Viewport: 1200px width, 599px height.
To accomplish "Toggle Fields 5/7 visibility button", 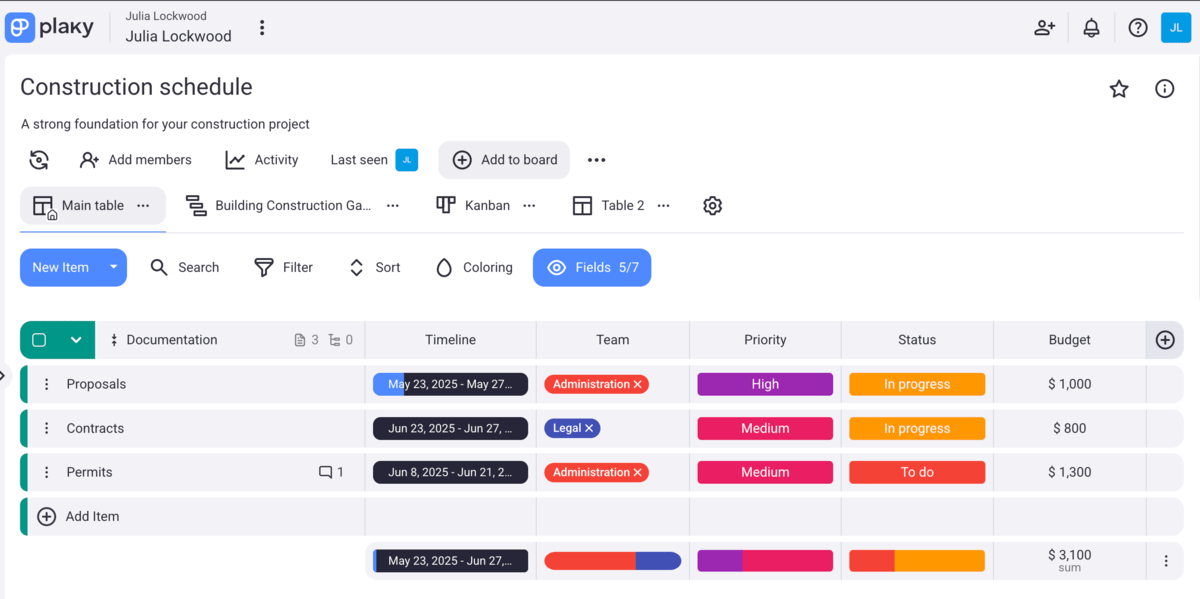I will tap(592, 268).
